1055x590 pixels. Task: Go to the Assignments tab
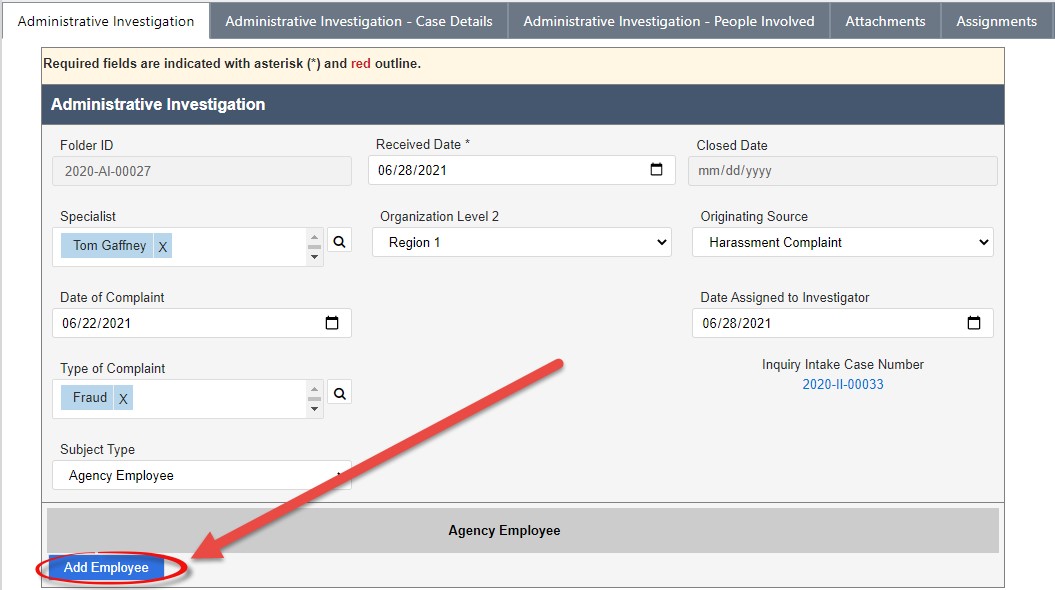tap(996, 21)
